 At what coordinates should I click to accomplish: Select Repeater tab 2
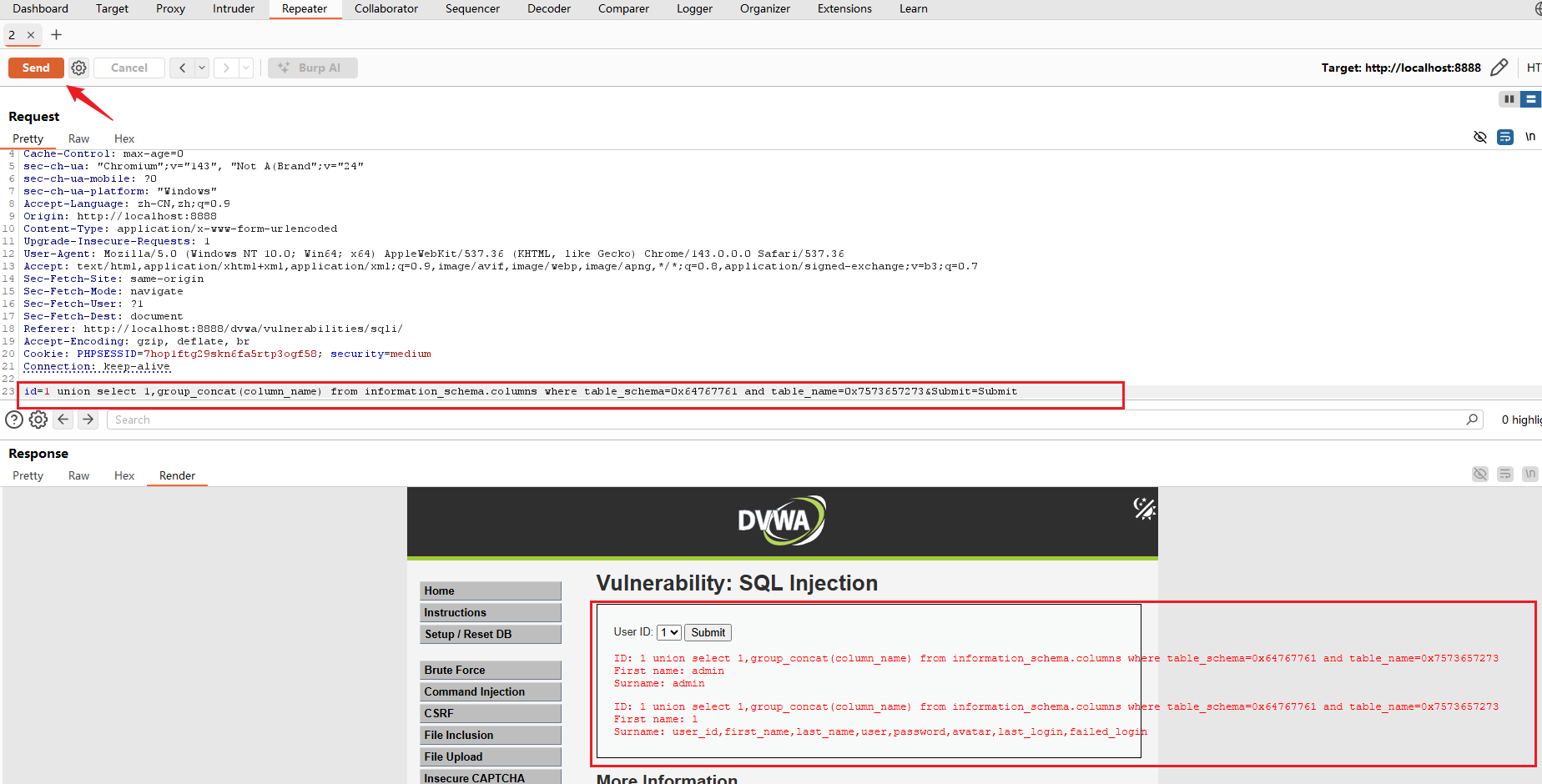point(12,35)
